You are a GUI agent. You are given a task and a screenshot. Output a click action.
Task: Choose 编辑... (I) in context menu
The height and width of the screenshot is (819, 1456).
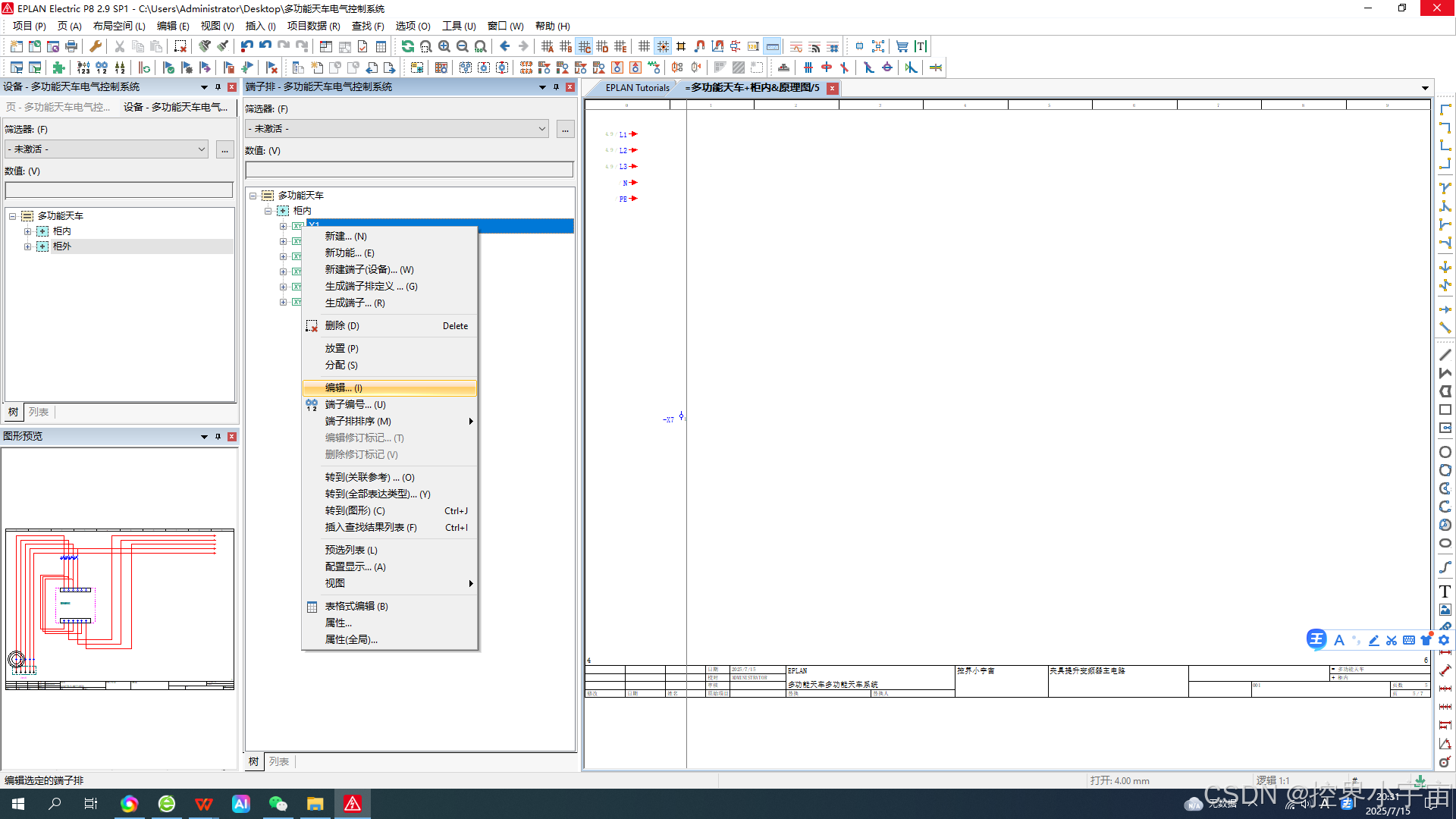point(390,388)
